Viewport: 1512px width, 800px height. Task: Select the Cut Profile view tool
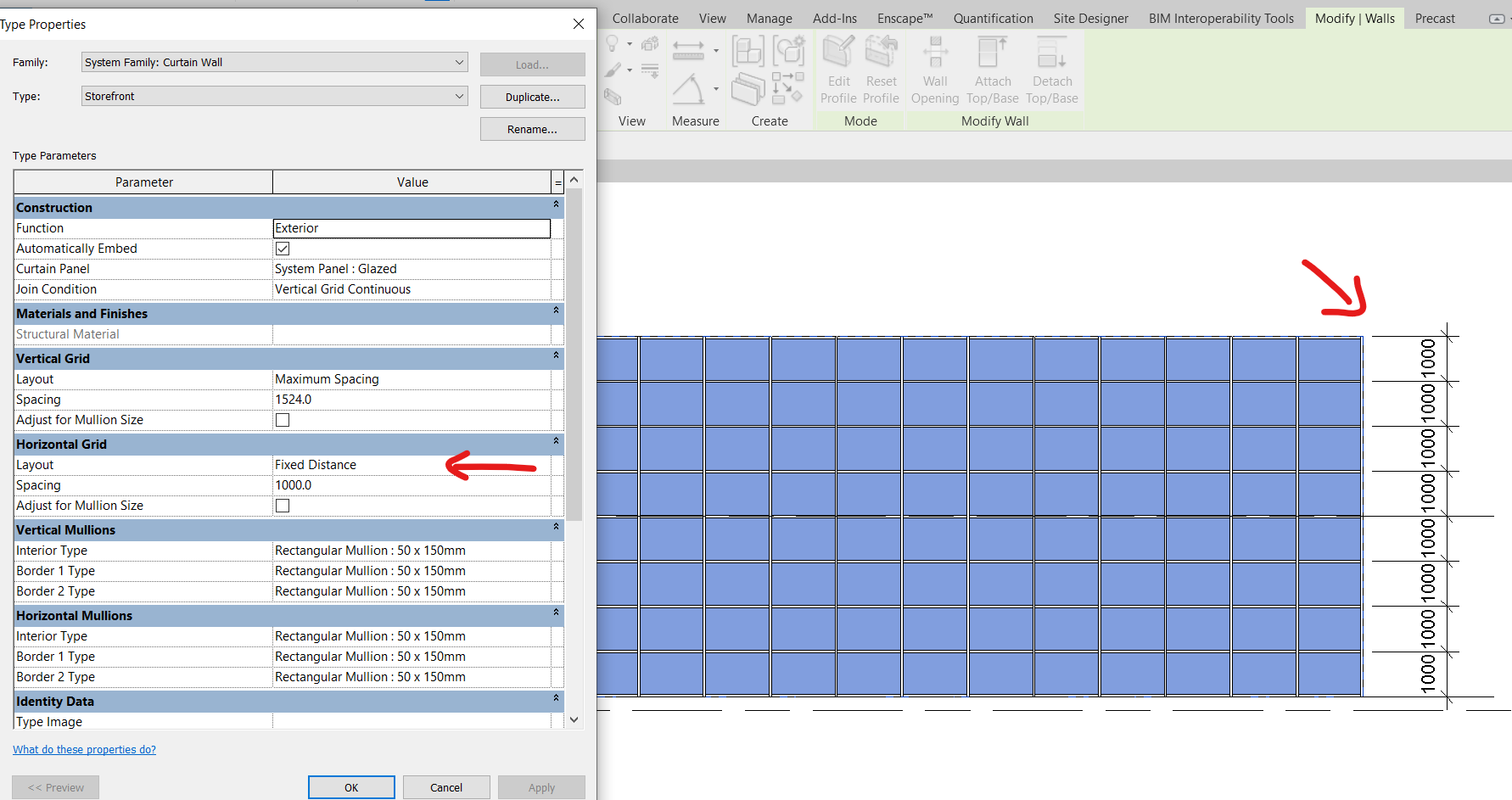(x=612, y=97)
